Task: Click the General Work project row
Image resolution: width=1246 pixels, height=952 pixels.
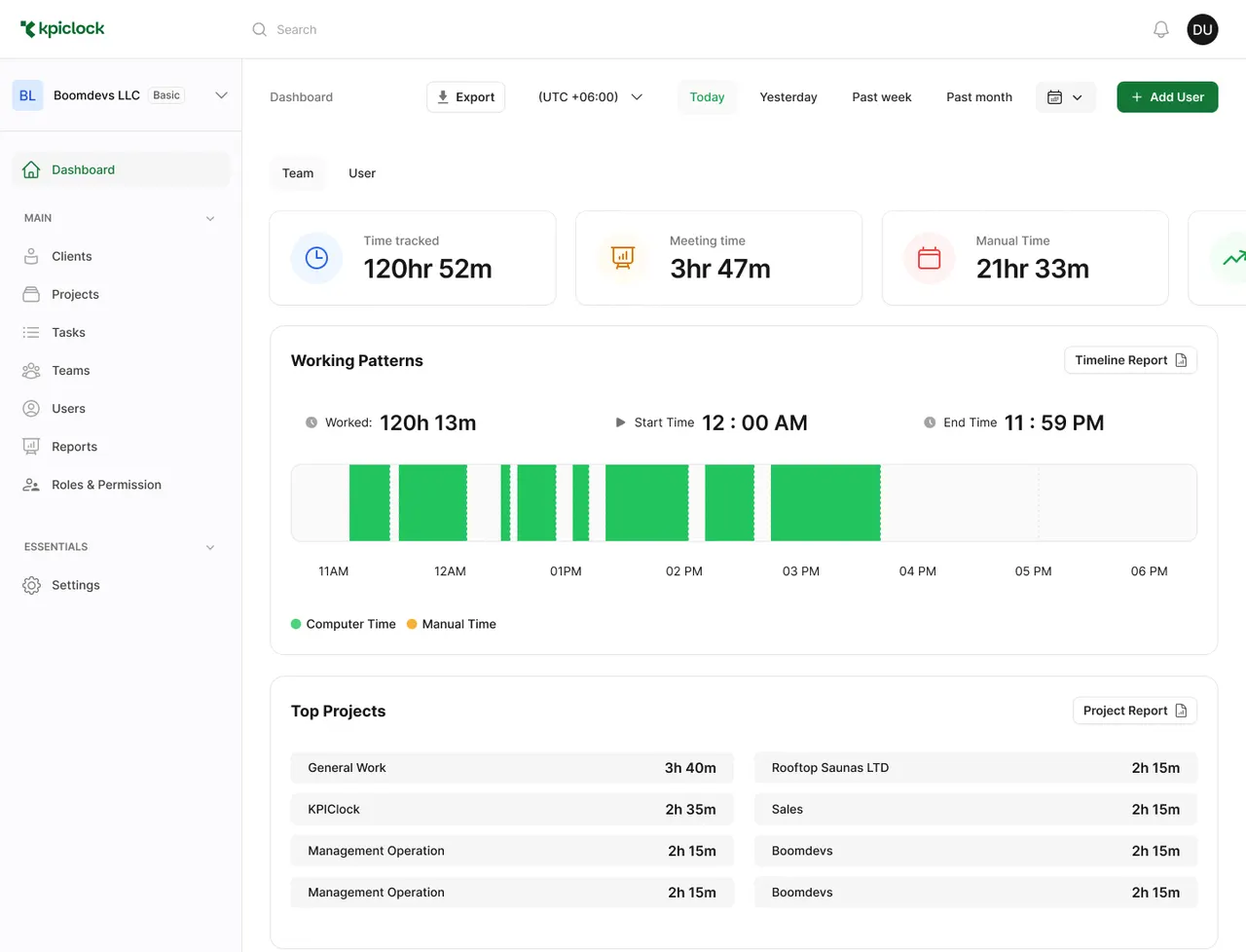Action: pos(512,768)
